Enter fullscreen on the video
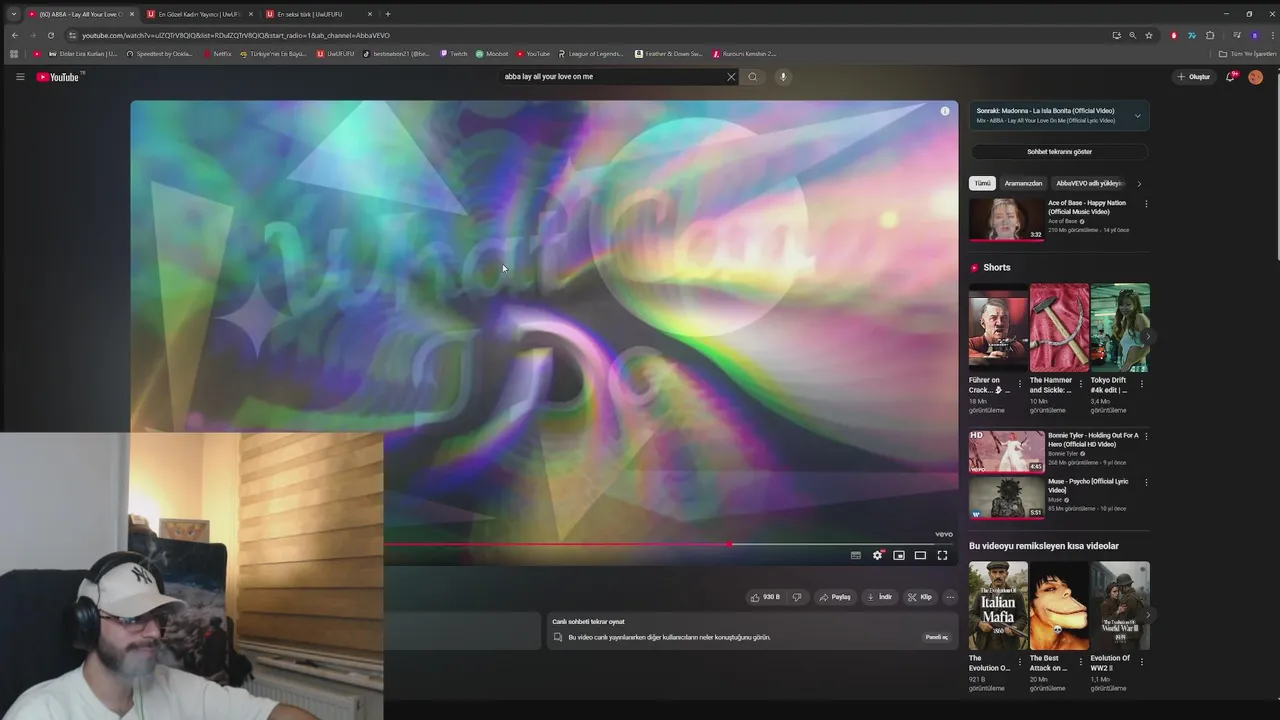 [942, 555]
